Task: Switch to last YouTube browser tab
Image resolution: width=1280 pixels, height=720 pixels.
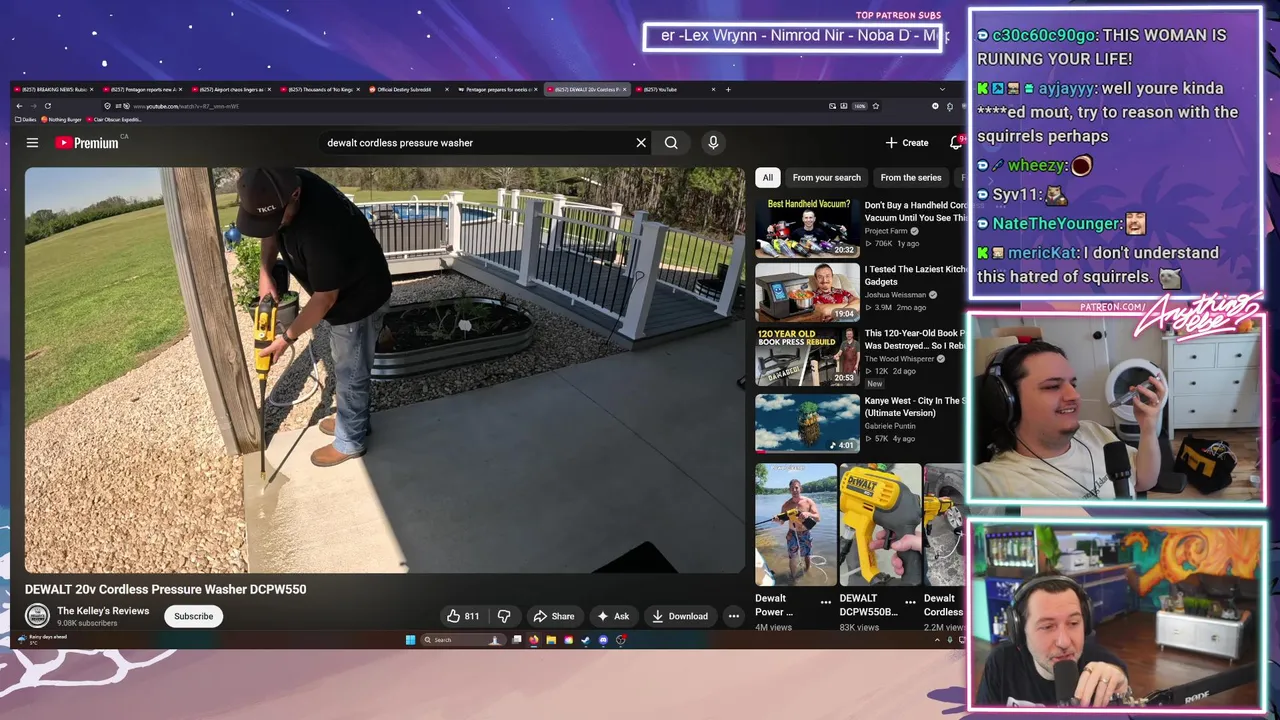Action: pos(676,89)
